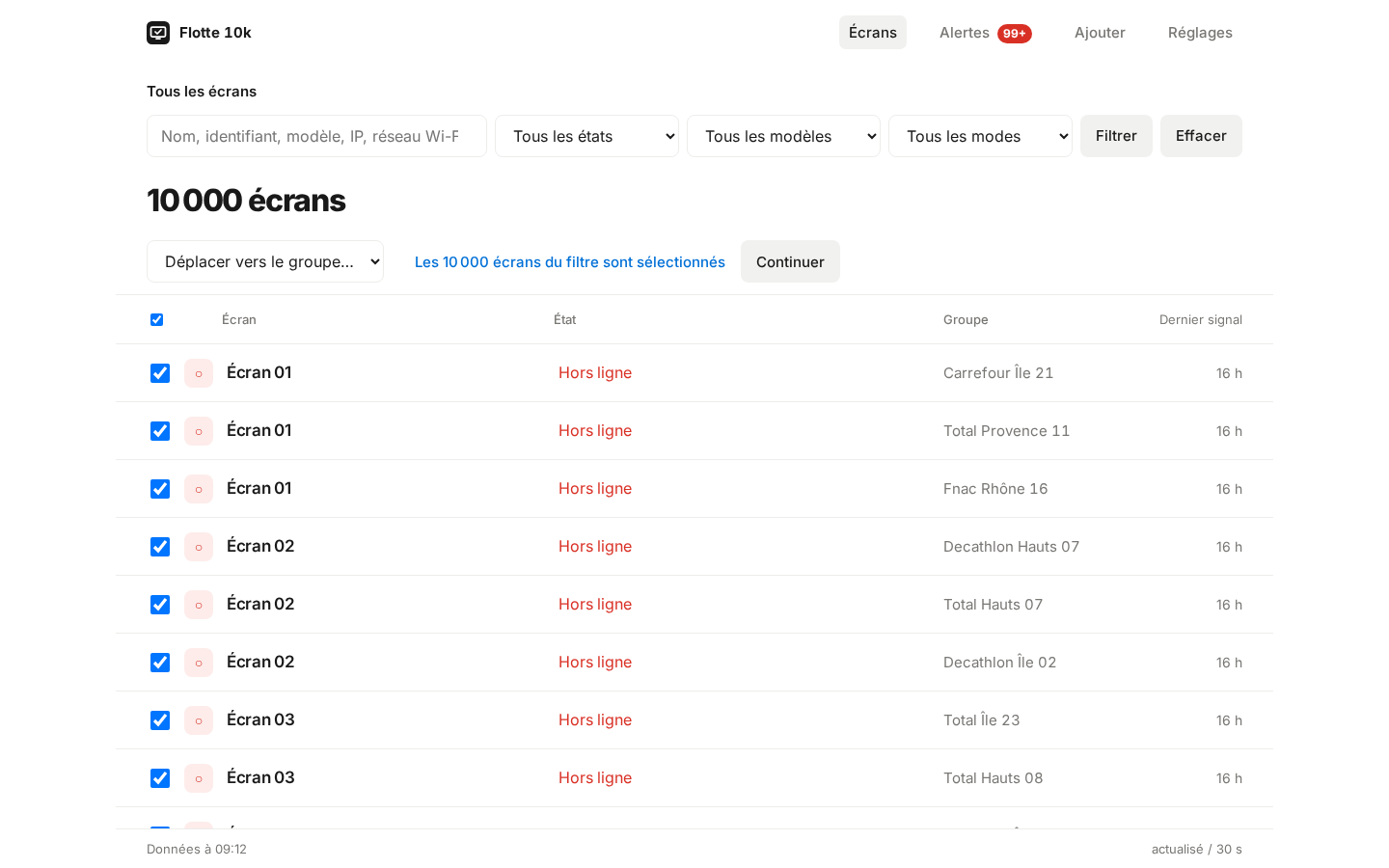1389x868 pixels.
Task: Click the "État" column header
Action: (564, 320)
